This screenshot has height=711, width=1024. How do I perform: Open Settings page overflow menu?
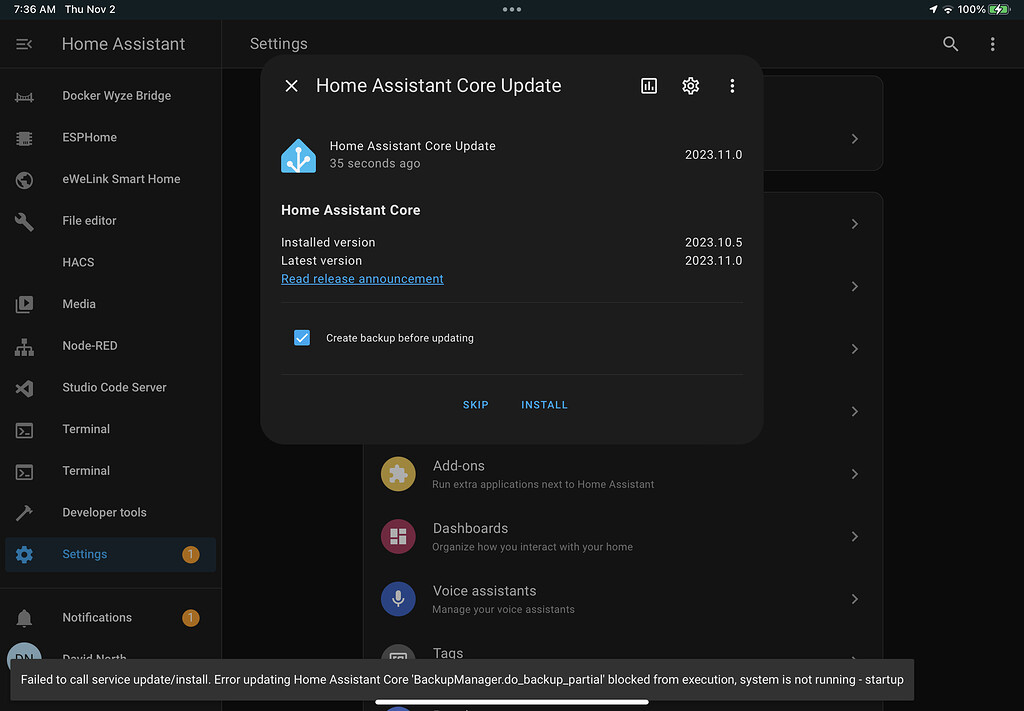(x=992, y=44)
